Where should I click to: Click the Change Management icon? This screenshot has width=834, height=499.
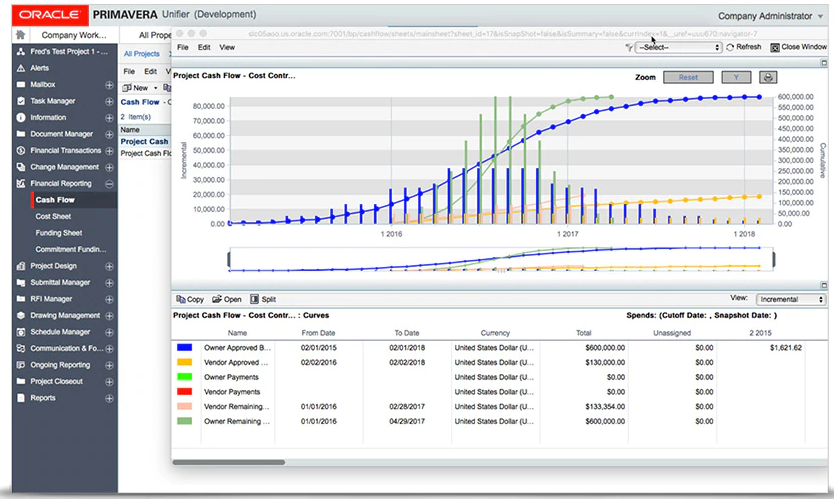21,167
